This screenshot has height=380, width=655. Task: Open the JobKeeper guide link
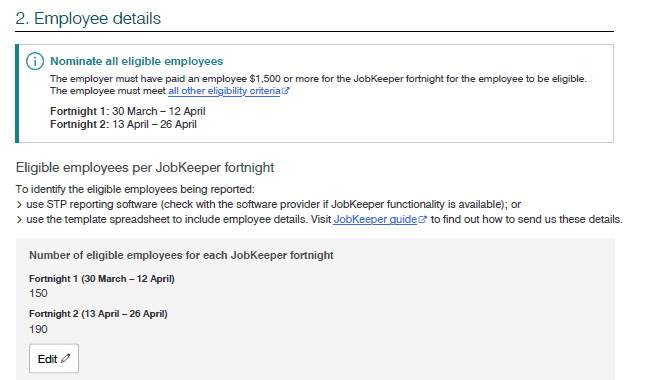(375, 219)
